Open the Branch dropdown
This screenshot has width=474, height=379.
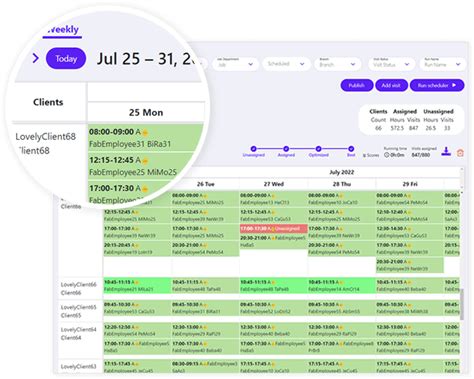click(337, 64)
